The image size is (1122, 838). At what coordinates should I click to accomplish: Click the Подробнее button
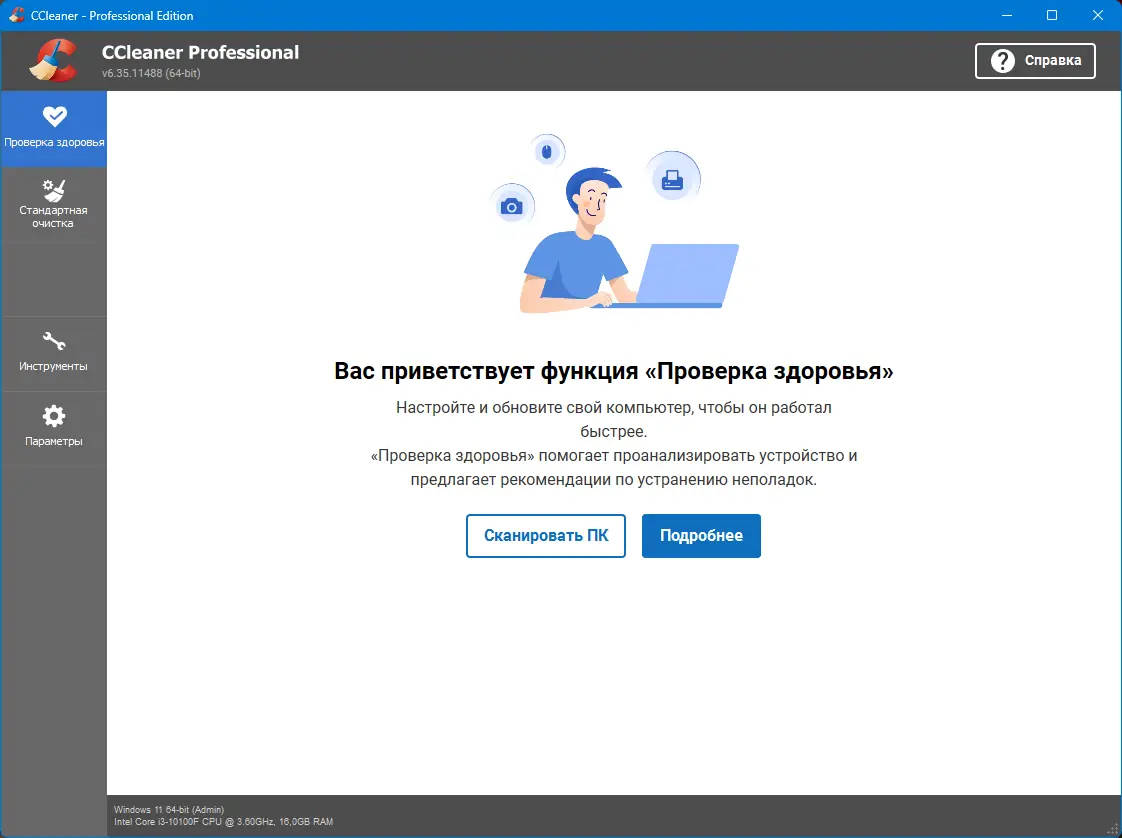click(x=701, y=536)
